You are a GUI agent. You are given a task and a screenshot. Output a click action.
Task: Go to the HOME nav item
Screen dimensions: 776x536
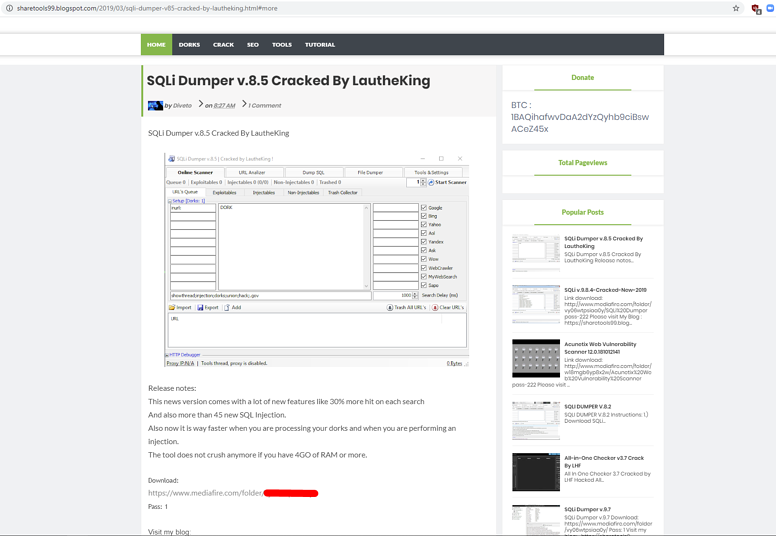tap(156, 45)
